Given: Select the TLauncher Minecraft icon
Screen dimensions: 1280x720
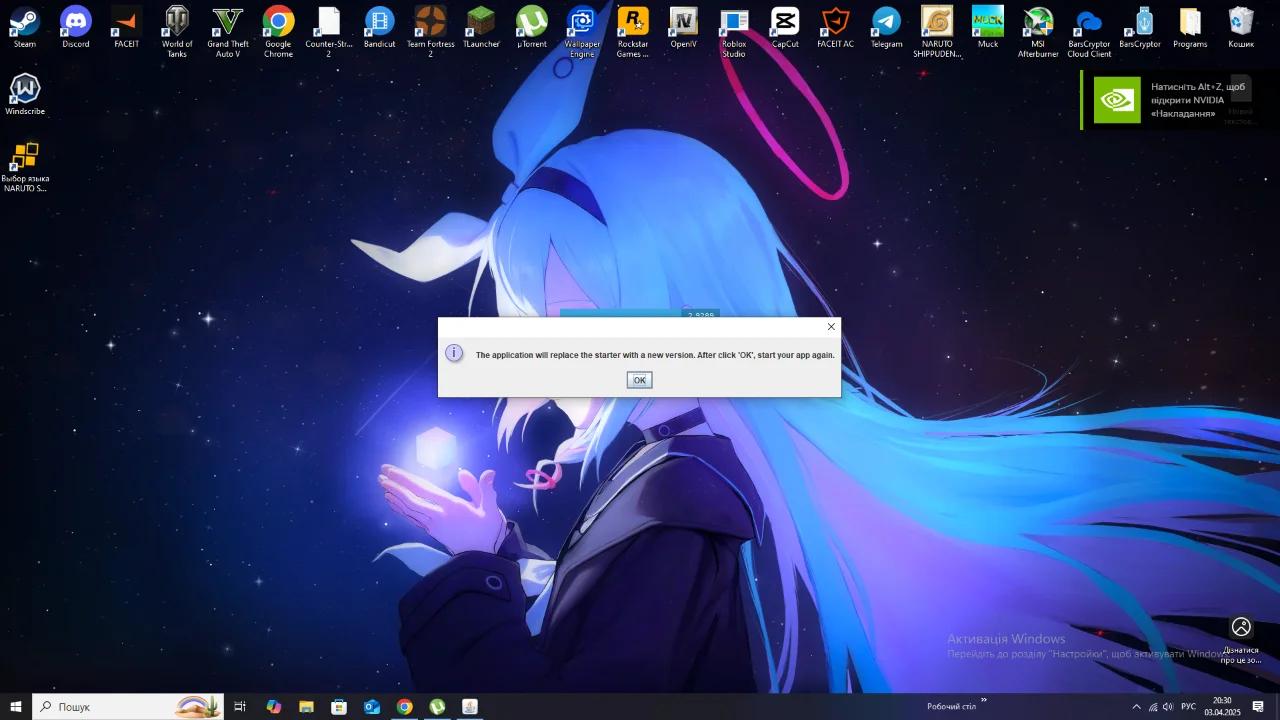Looking at the screenshot, I should (481, 28).
